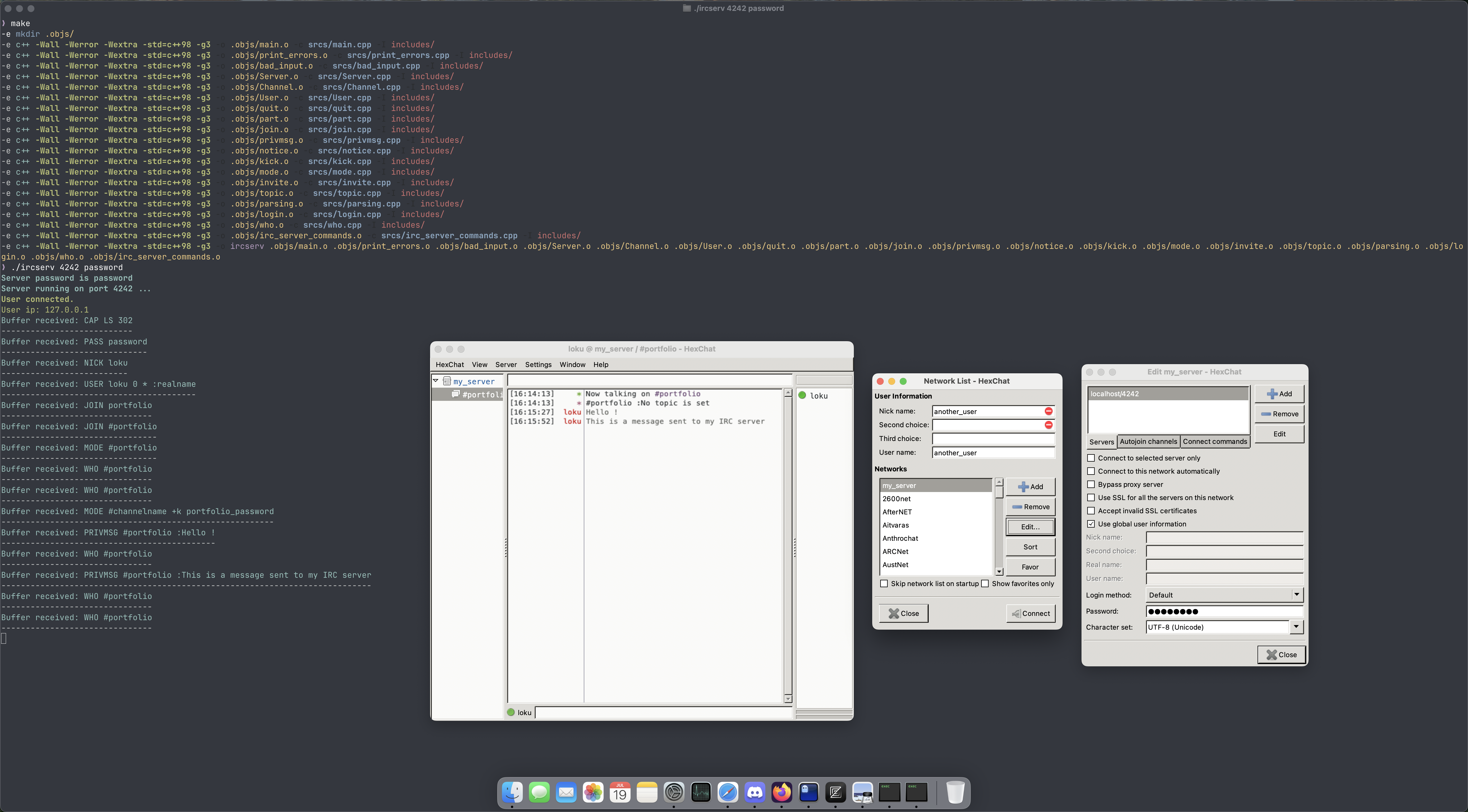Image resolution: width=1468 pixels, height=812 pixels.
Task: Remove server in Edit my_server window
Action: tap(1279, 414)
